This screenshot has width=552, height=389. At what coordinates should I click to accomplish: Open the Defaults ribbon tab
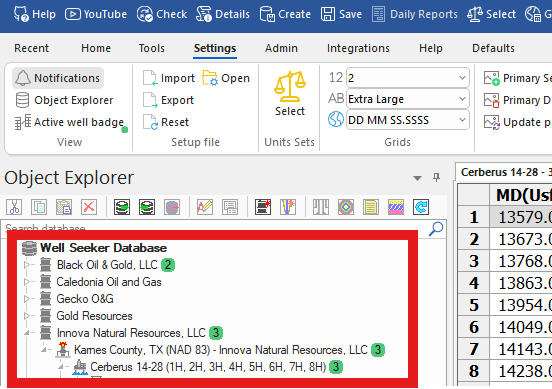point(493,48)
